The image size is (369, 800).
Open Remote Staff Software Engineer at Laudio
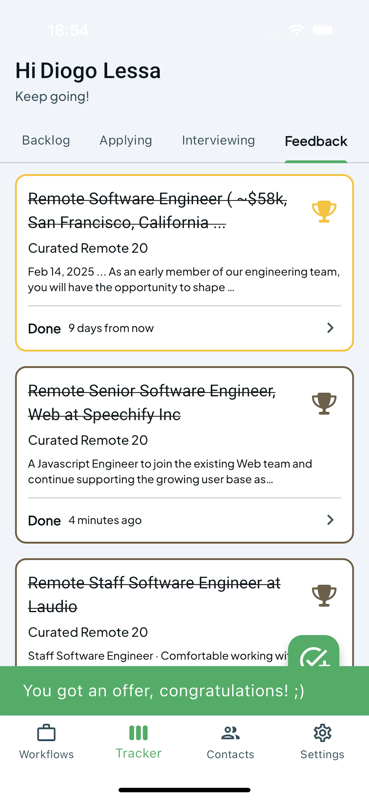click(154, 594)
